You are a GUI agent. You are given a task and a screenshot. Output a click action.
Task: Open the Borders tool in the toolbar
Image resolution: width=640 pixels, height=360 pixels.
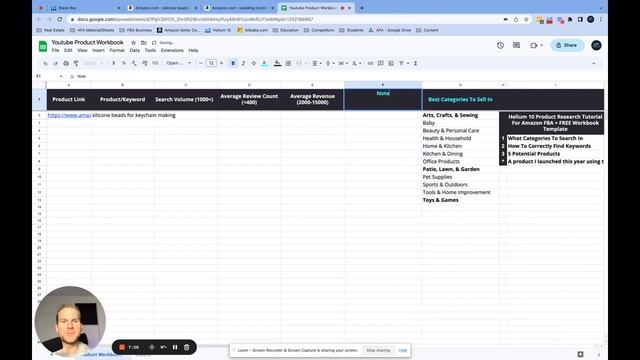coord(289,63)
